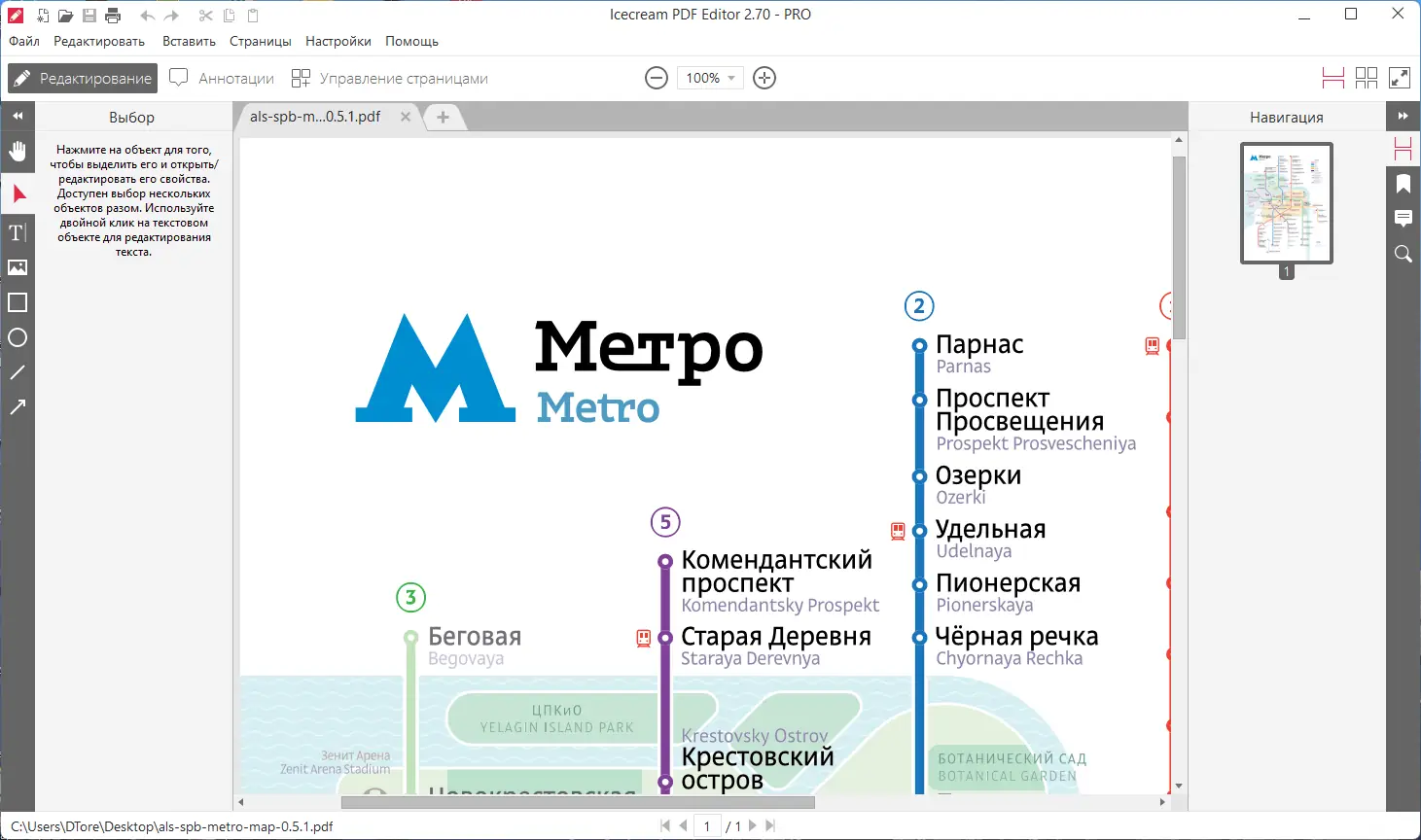This screenshot has width=1421, height=840.
Task: Pick the Rectangle drawing tool
Action: point(18,302)
